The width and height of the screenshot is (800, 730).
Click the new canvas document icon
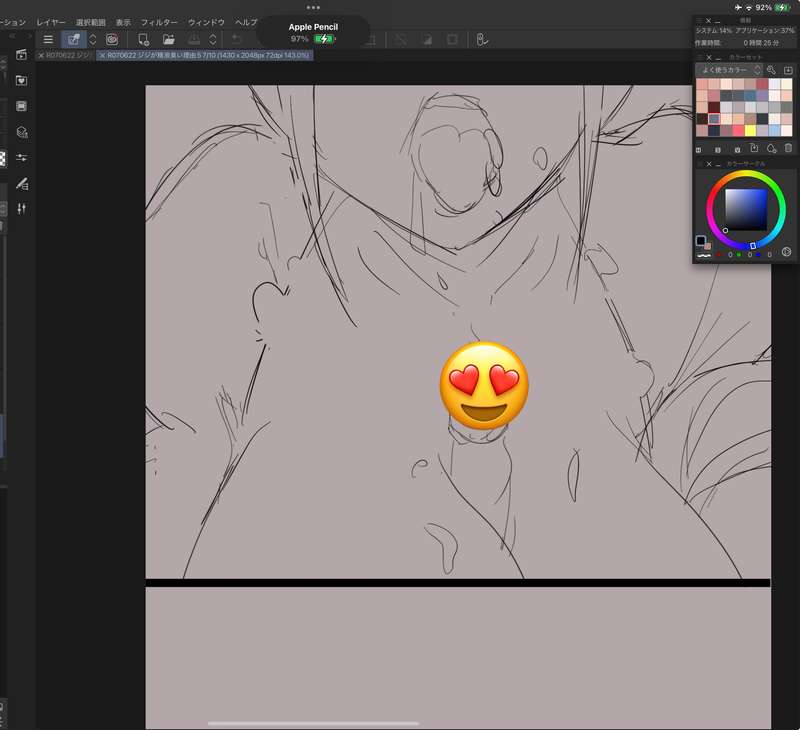coord(143,40)
